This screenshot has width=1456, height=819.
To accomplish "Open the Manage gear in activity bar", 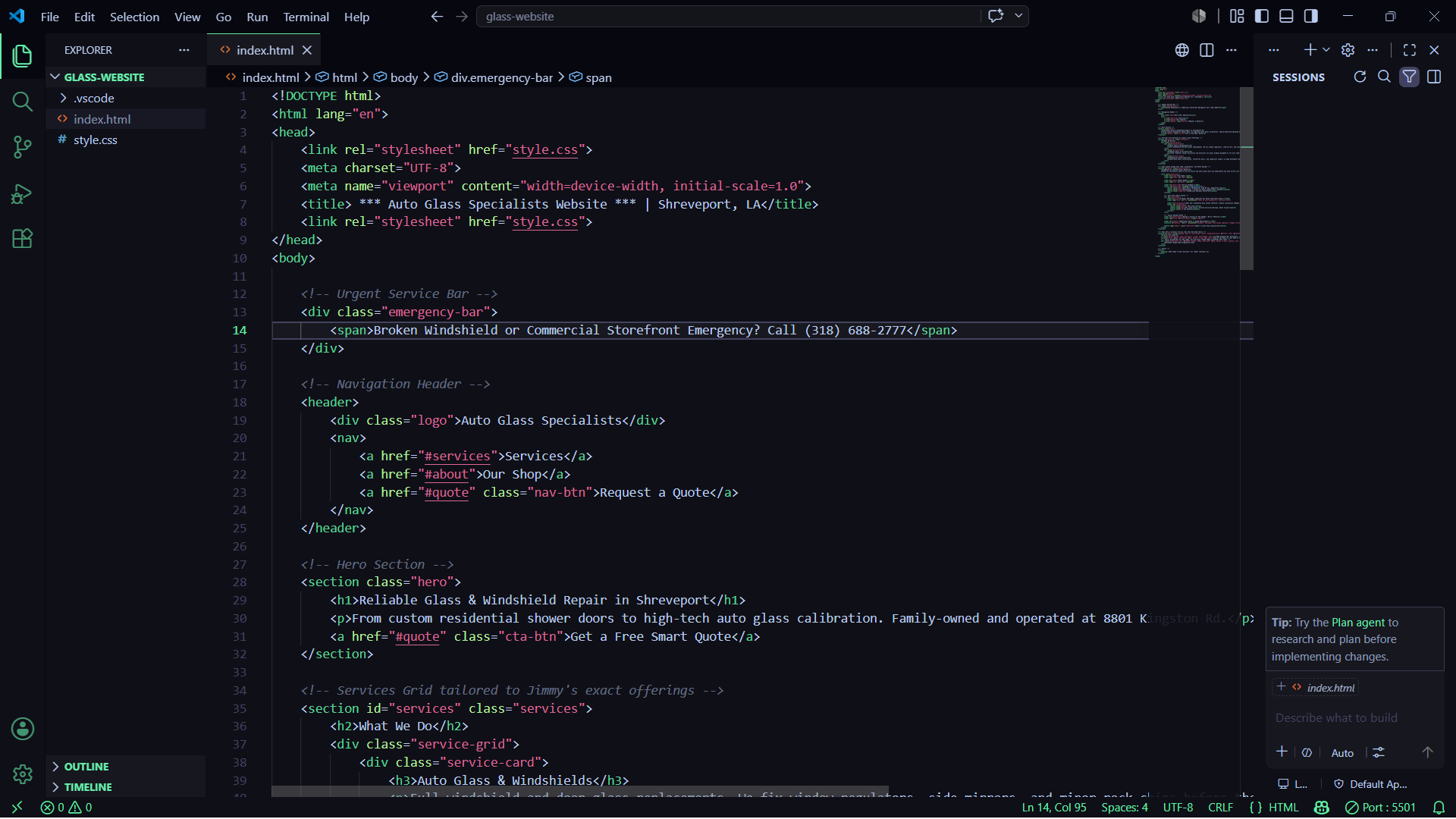I will coord(23,774).
